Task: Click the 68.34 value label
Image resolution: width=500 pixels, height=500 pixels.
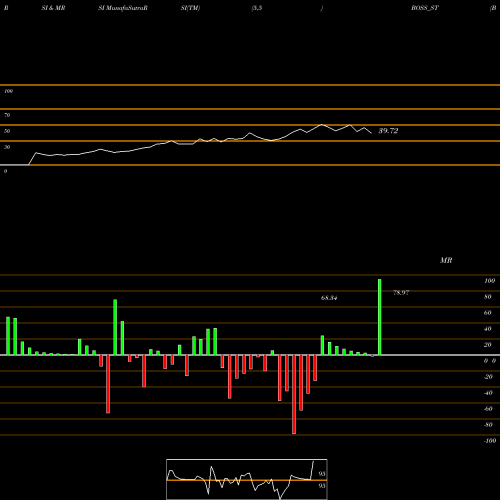Action: point(329,298)
